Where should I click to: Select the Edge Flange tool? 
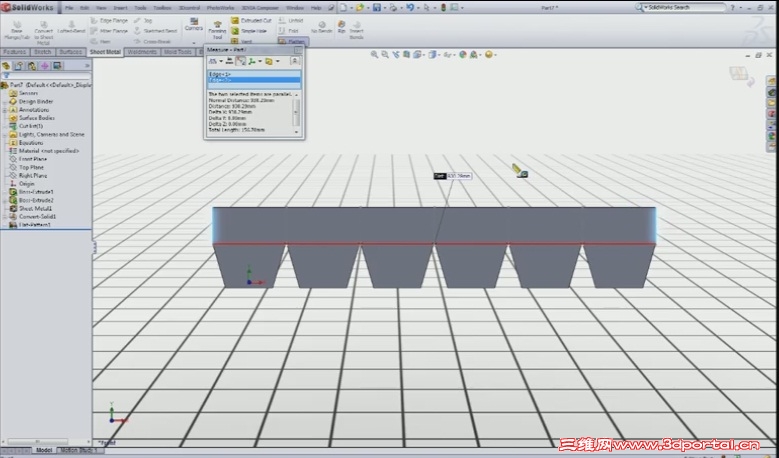(x=109, y=21)
